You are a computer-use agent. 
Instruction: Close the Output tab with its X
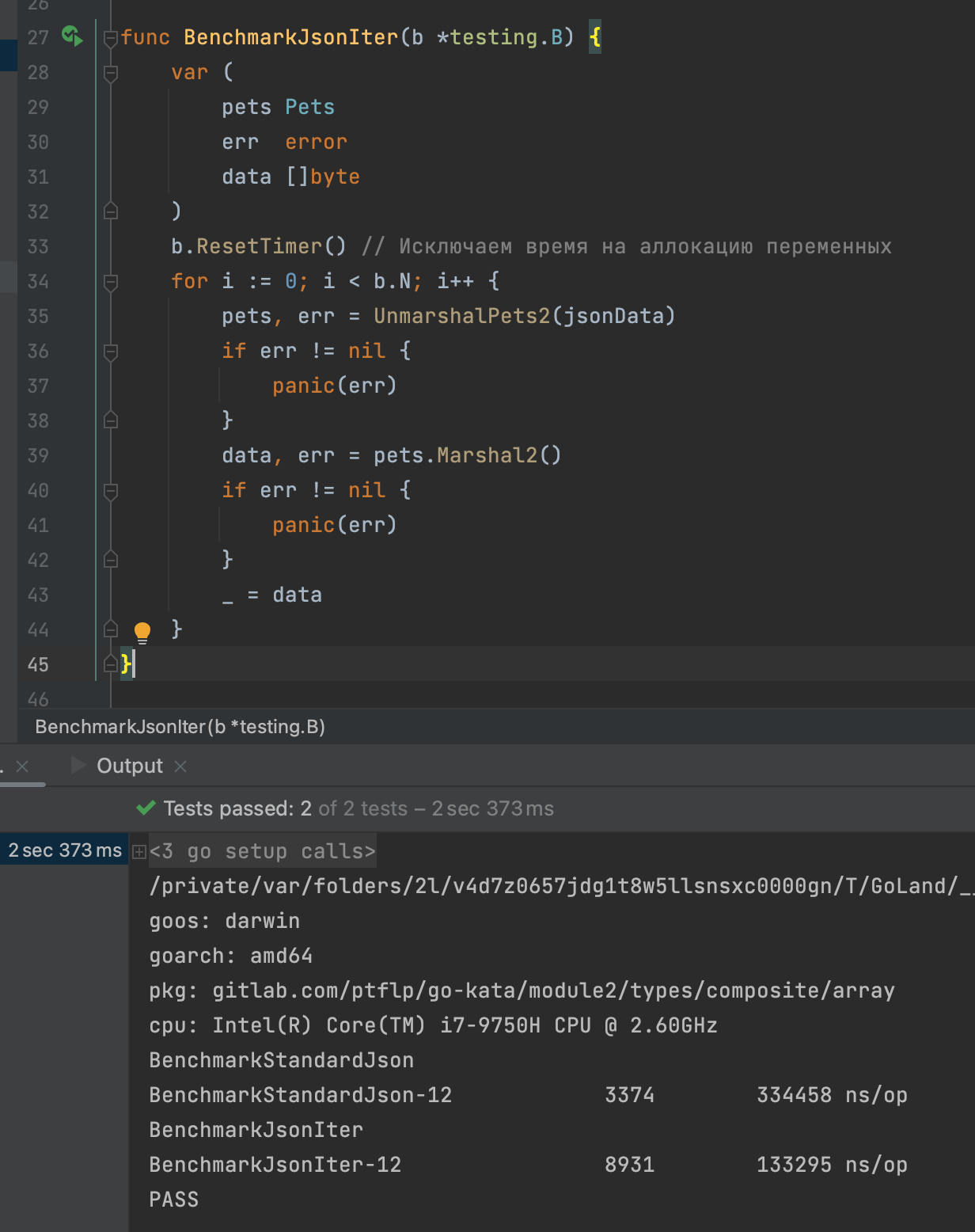pos(180,766)
